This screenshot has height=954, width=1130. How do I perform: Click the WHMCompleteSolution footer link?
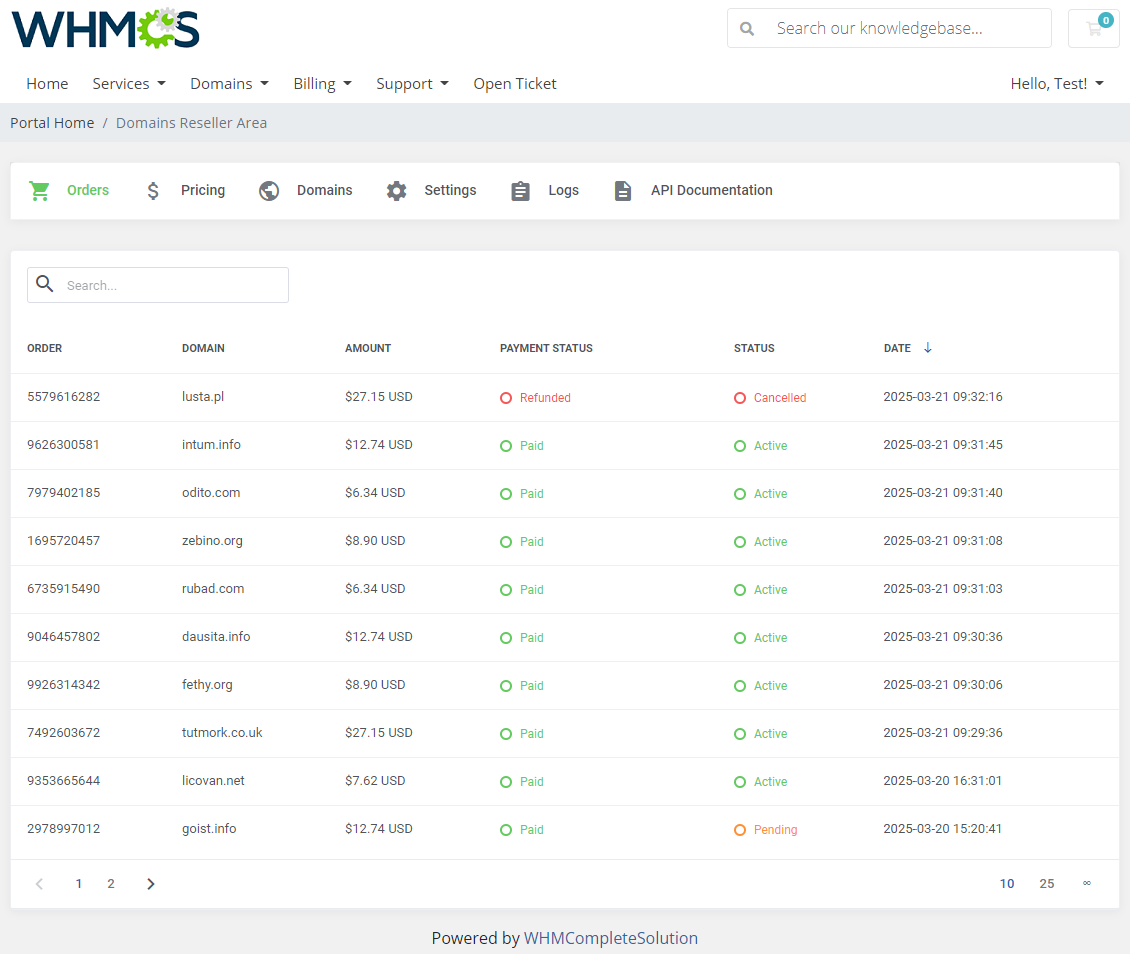coord(611,938)
